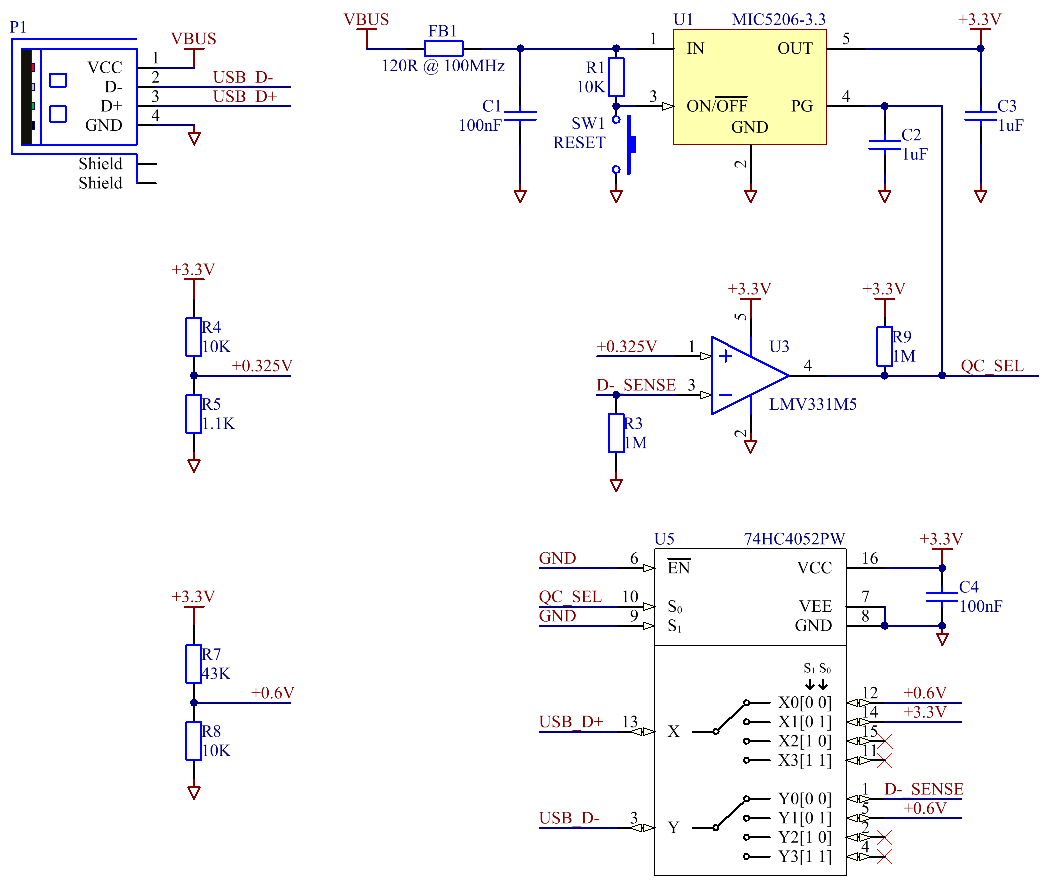Click the Y2[1 0] channel label
The image size is (1050, 884).
[805, 838]
